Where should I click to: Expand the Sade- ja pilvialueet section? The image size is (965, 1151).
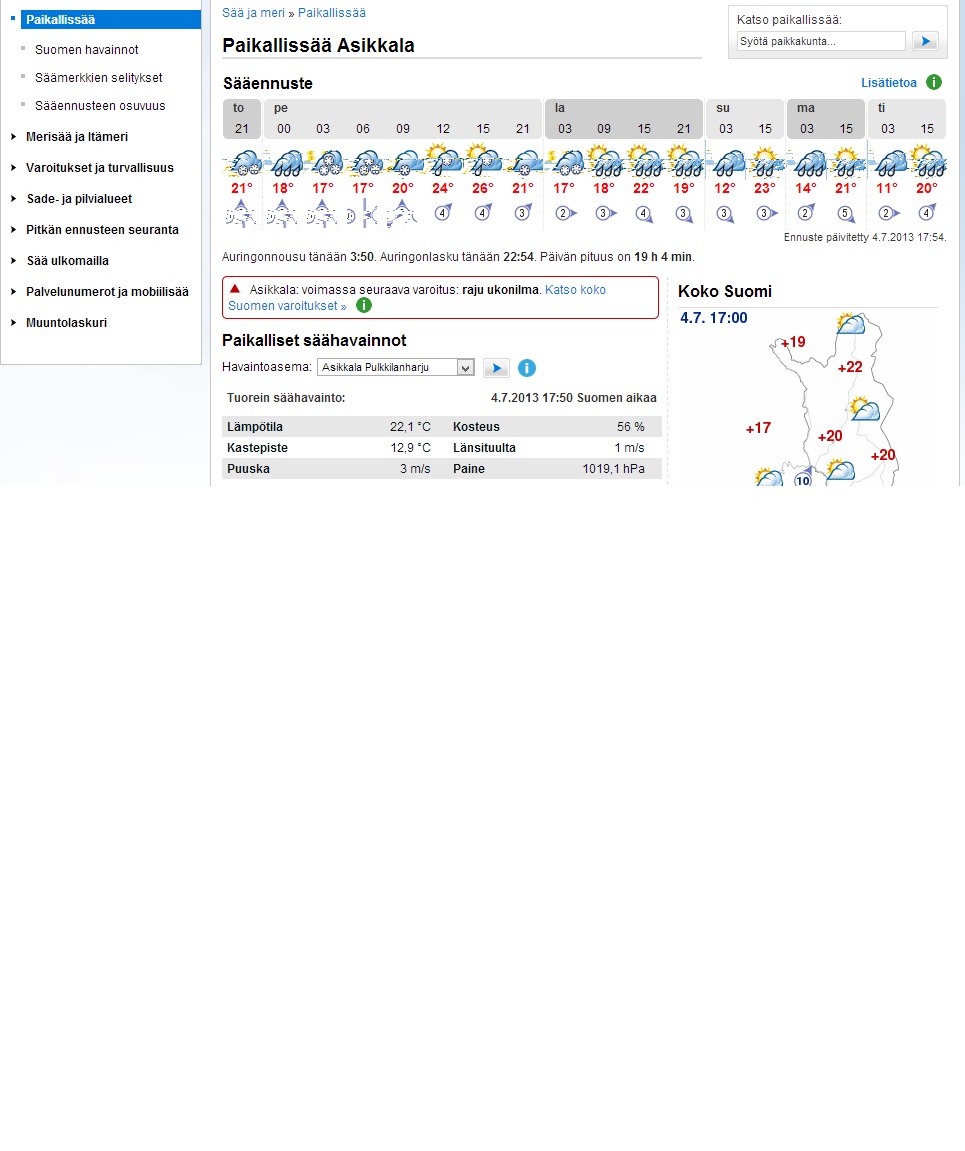click(x=79, y=199)
